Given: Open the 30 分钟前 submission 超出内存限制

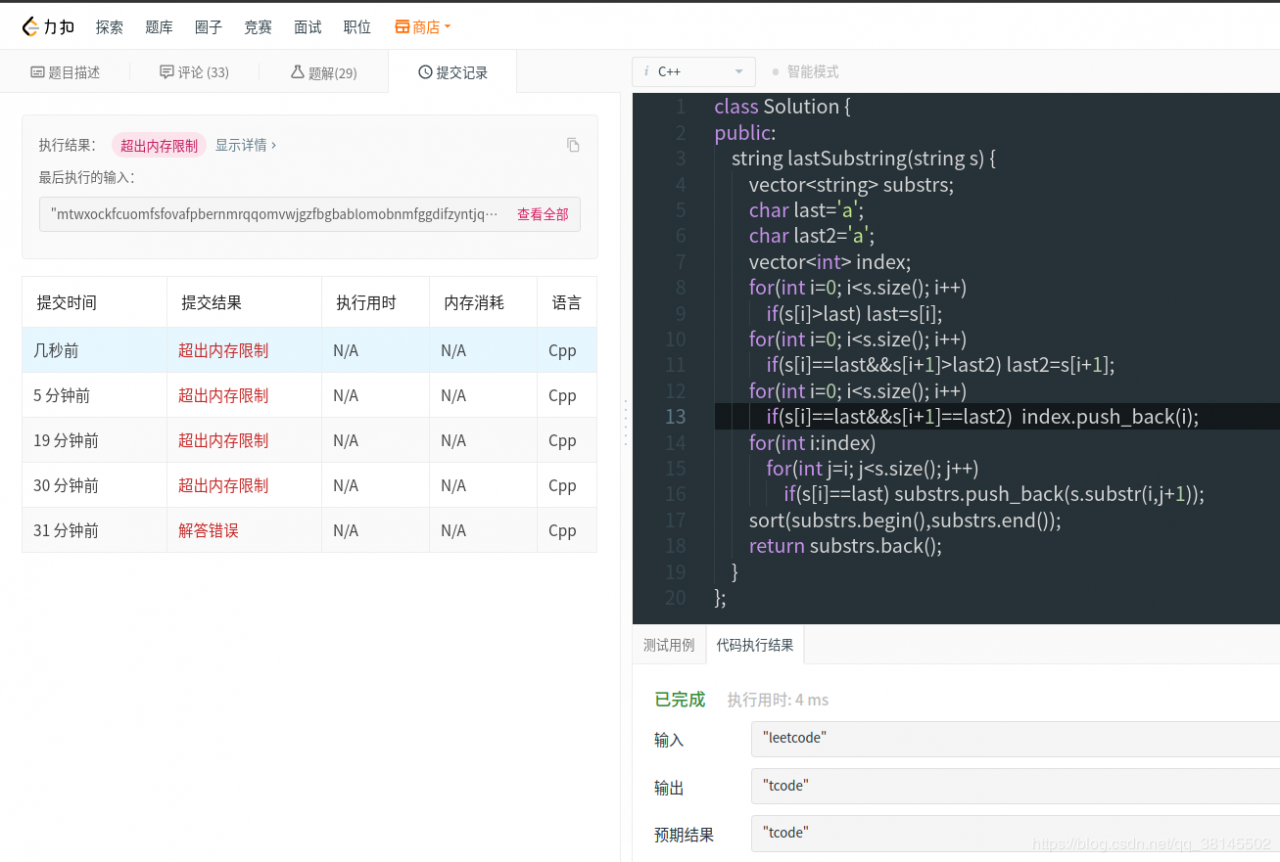Looking at the screenshot, I should [223, 485].
